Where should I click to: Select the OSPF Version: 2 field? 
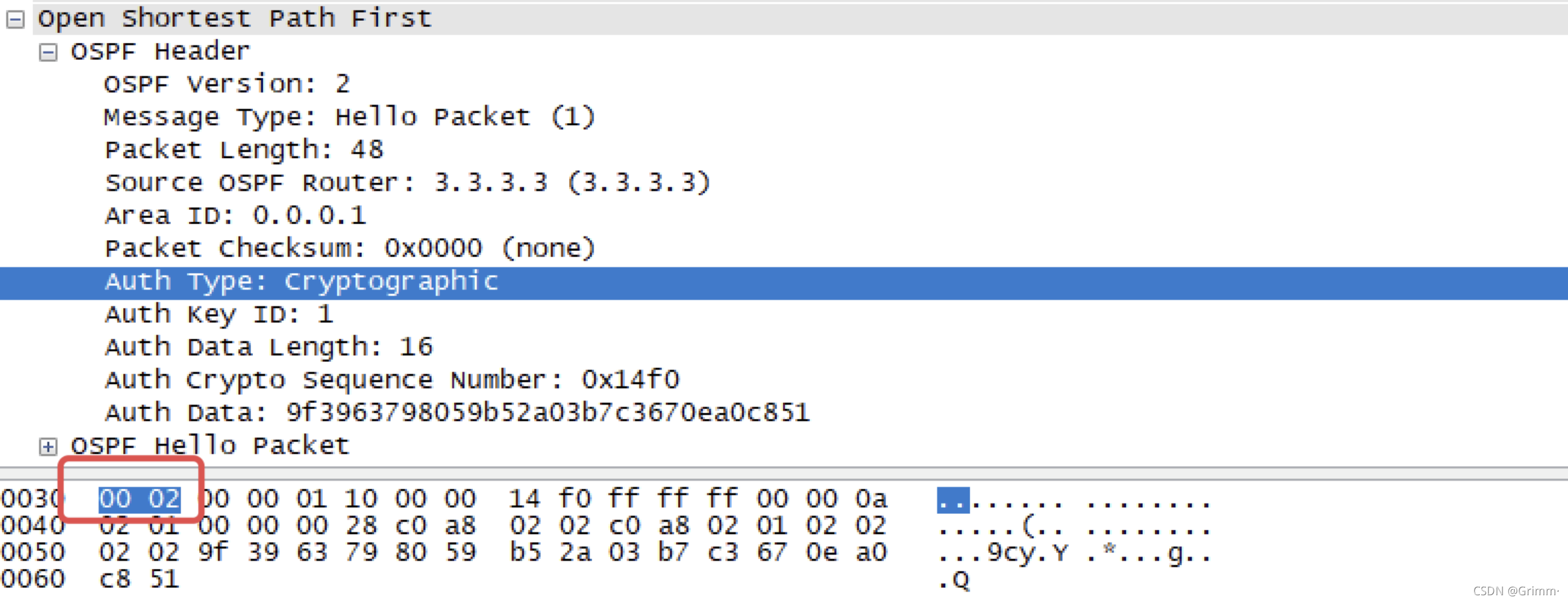click(x=227, y=84)
